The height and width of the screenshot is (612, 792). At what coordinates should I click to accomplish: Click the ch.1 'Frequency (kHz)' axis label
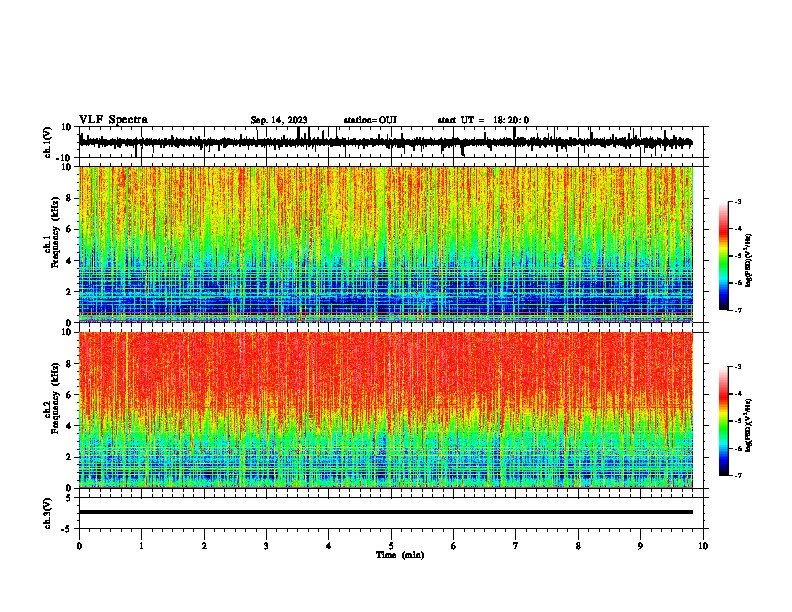point(55,232)
